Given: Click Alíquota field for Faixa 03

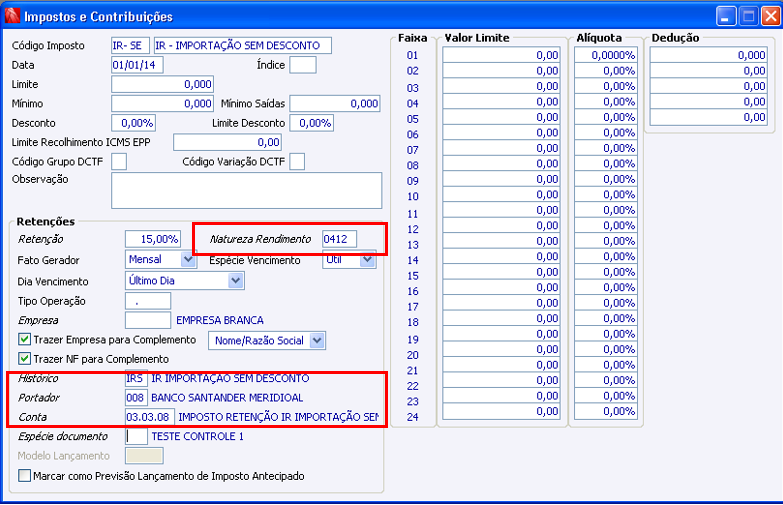Looking at the screenshot, I should [x=605, y=86].
